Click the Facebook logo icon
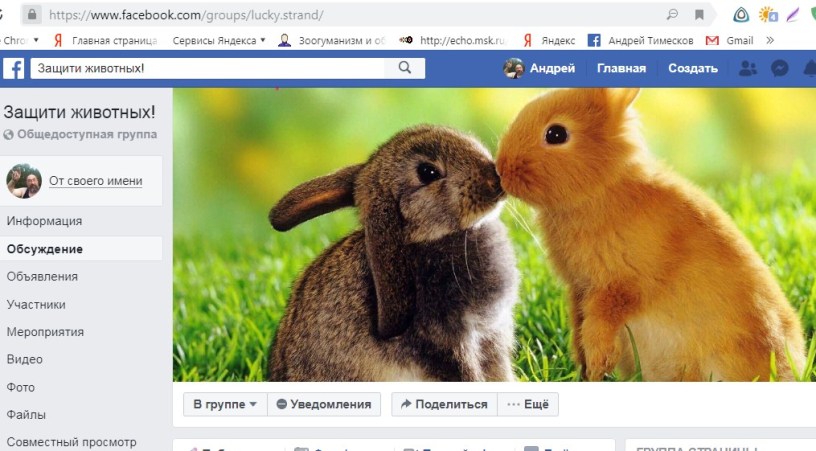 coord(14,68)
